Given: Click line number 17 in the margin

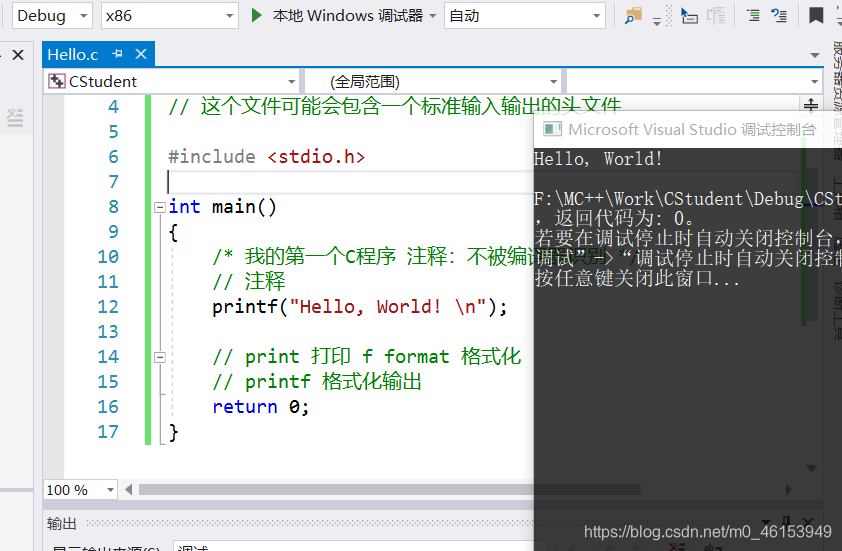Looking at the screenshot, I should coord(108,432).
